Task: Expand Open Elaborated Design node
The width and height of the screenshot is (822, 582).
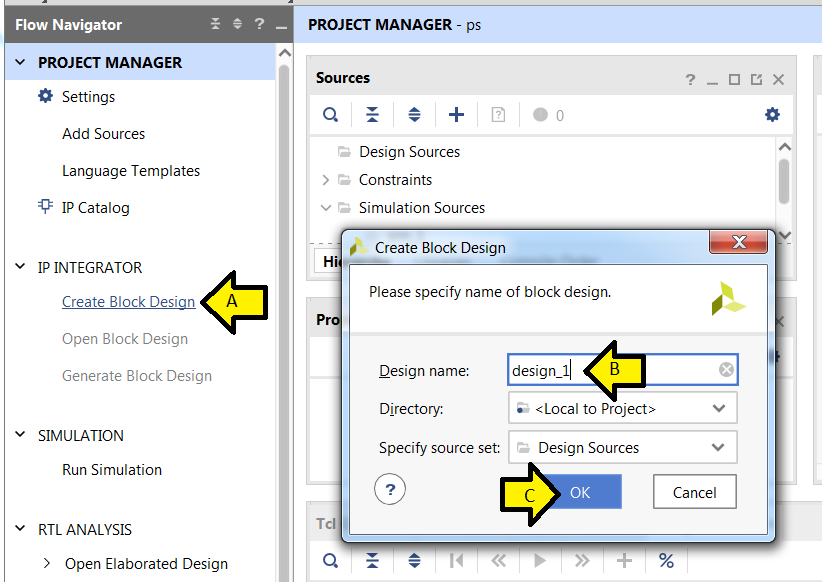Action: 47,563
